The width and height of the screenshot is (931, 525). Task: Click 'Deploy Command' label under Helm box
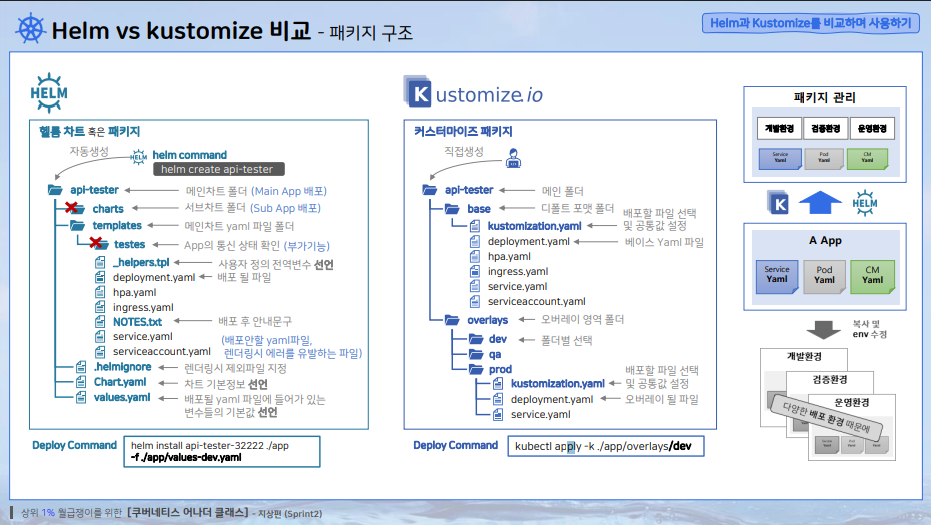[x=74, y=445]
